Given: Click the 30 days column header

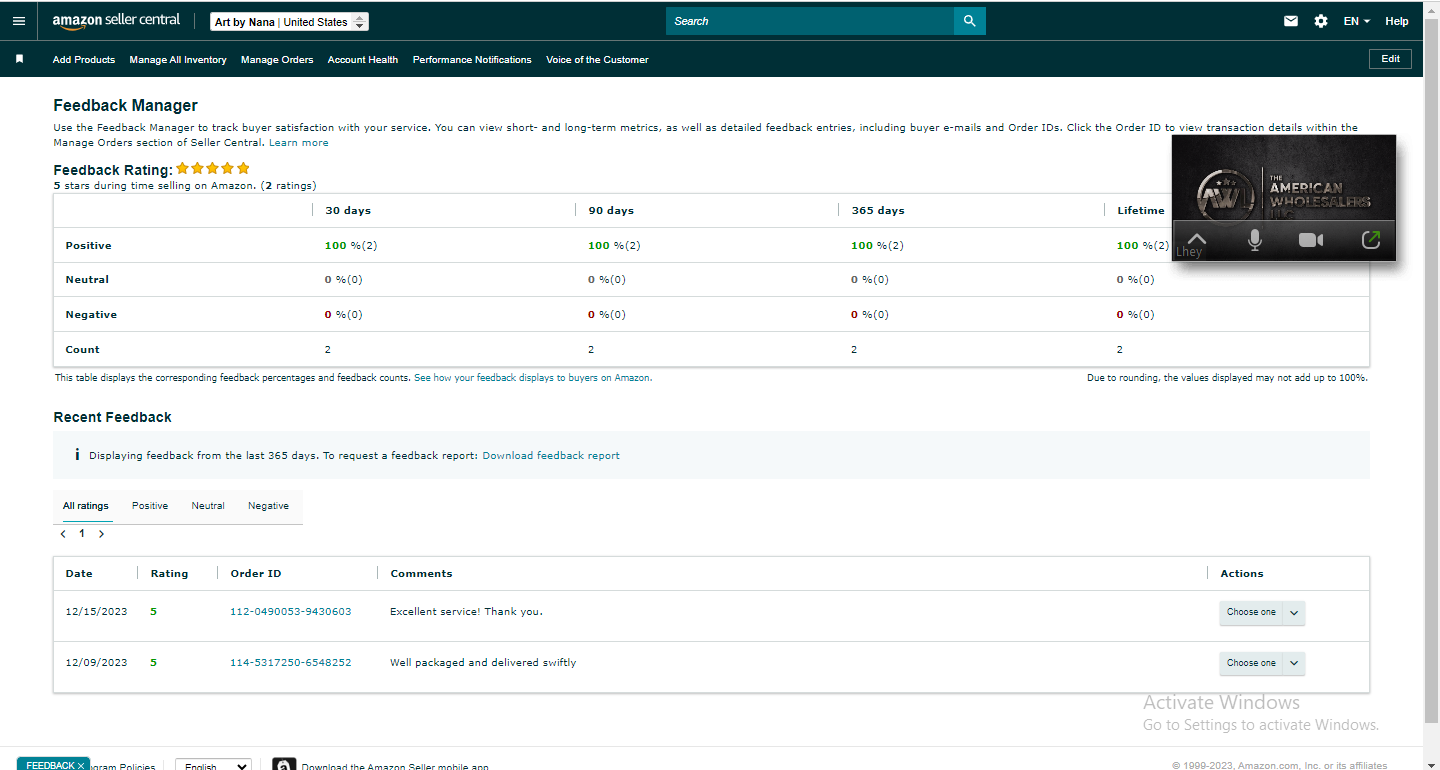Looking at the screenshot, I should click(348, 211).
